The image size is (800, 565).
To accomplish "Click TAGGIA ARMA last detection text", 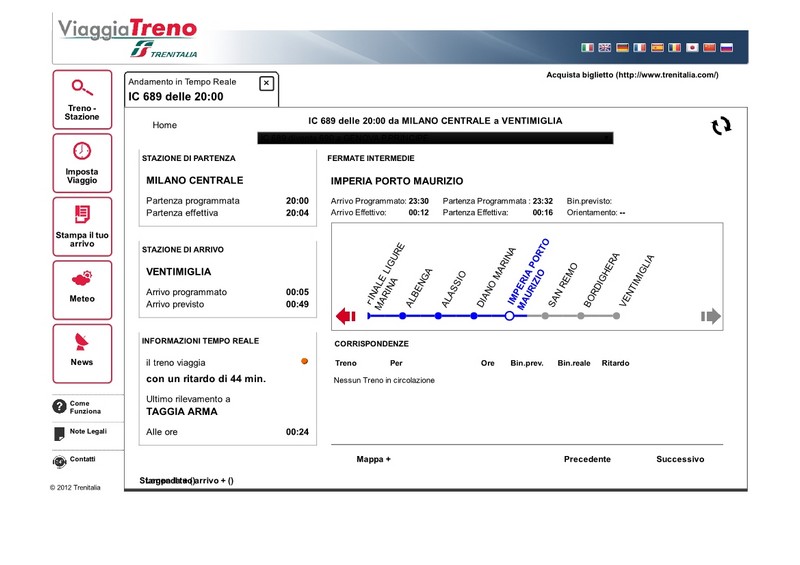I will (x=182, y=411).
